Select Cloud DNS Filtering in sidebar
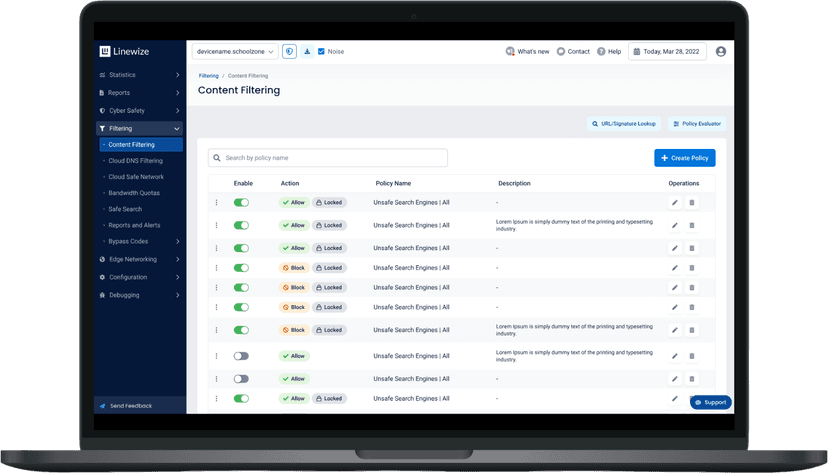This screenshot has height=474, width=828. tap(135, 160)
